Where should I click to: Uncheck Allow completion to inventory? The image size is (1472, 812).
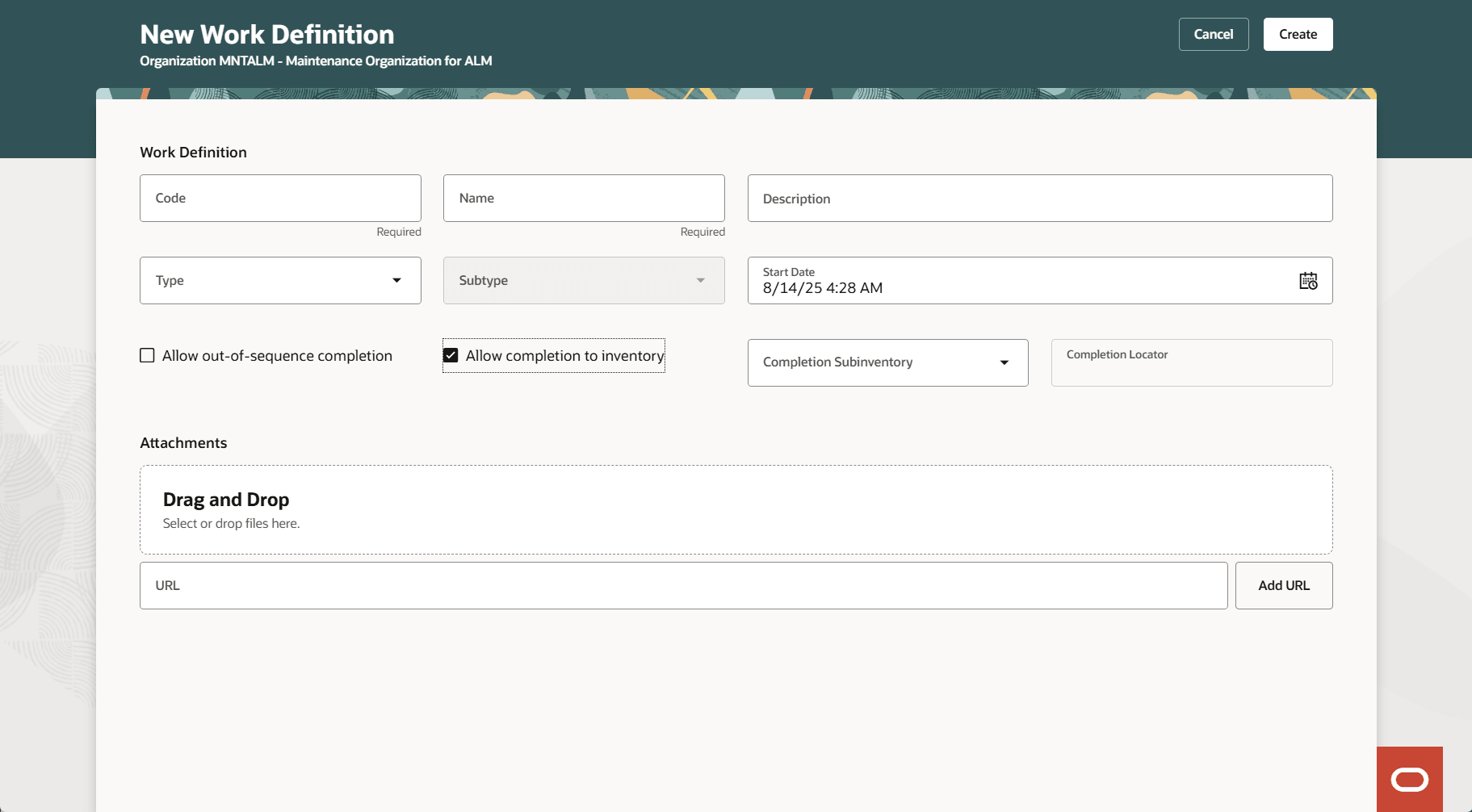[x=451, y=355]
